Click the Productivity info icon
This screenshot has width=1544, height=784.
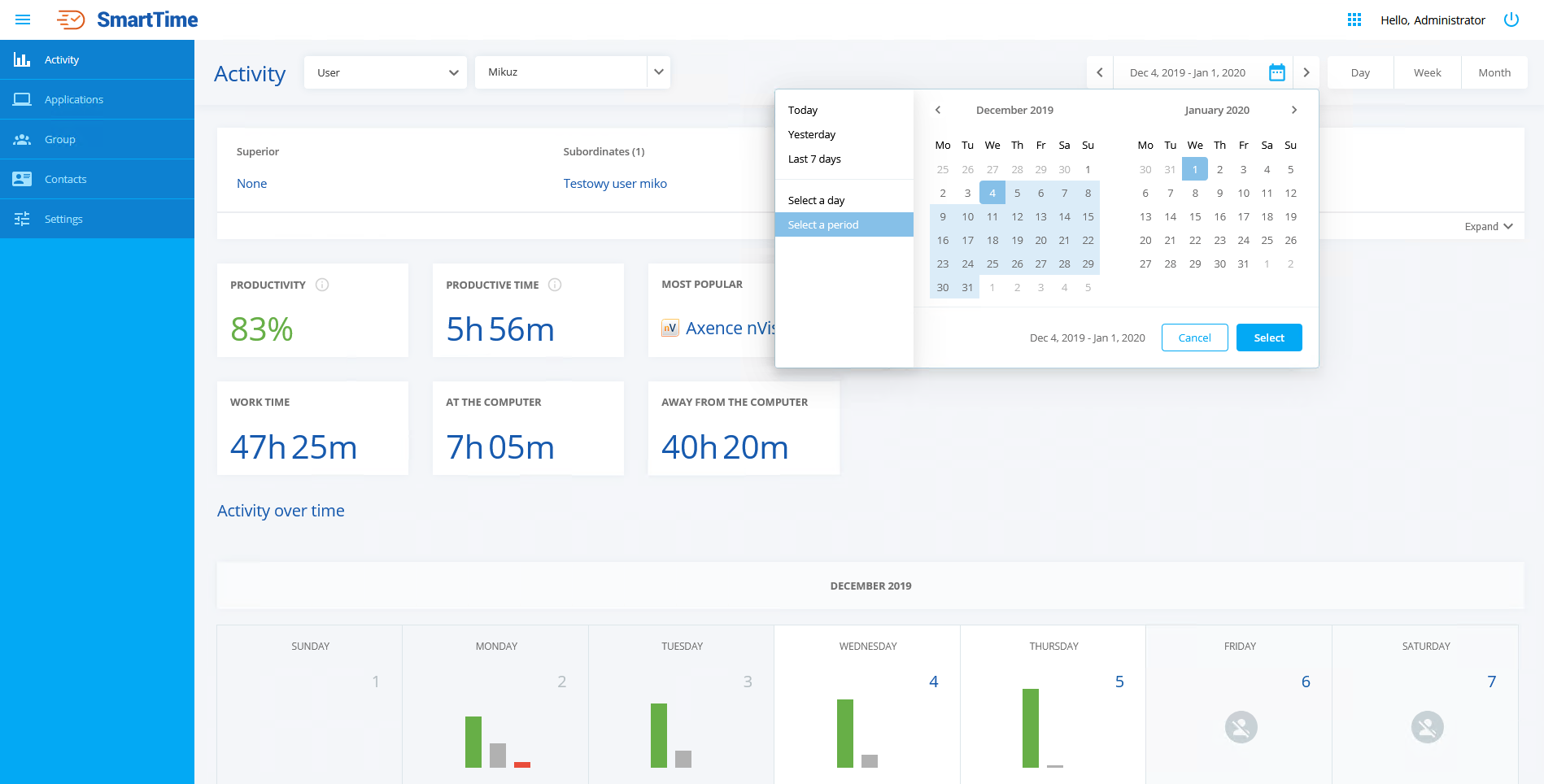pyautogui.click(x=322, y=285)
